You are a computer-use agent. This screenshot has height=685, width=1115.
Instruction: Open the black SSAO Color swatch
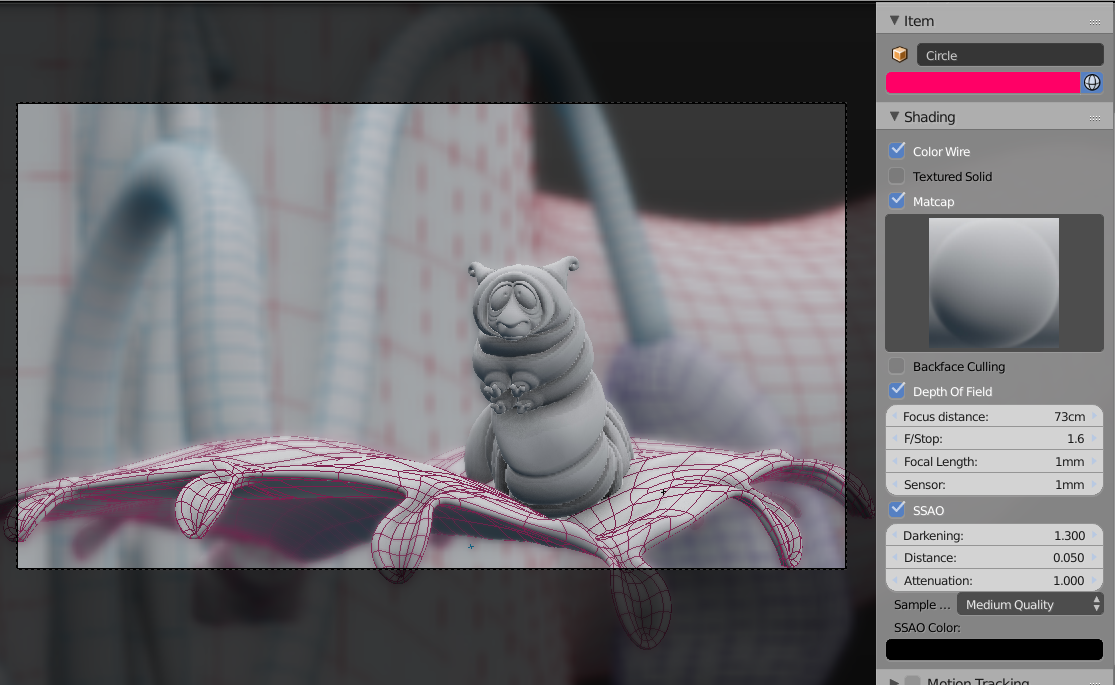click(994, 649)
